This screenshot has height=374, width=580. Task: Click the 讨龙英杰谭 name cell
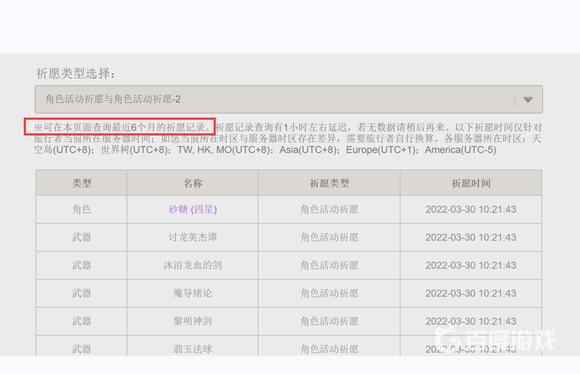click(x=193, y=237)
